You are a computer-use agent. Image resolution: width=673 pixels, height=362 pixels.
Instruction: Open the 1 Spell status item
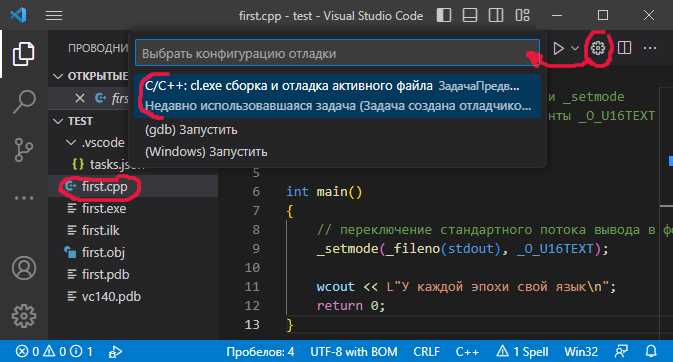(522, 352)
